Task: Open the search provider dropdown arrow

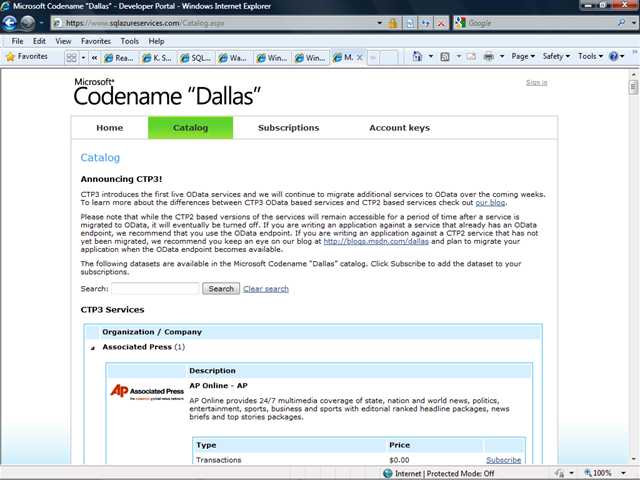Action: coord(633,23)
